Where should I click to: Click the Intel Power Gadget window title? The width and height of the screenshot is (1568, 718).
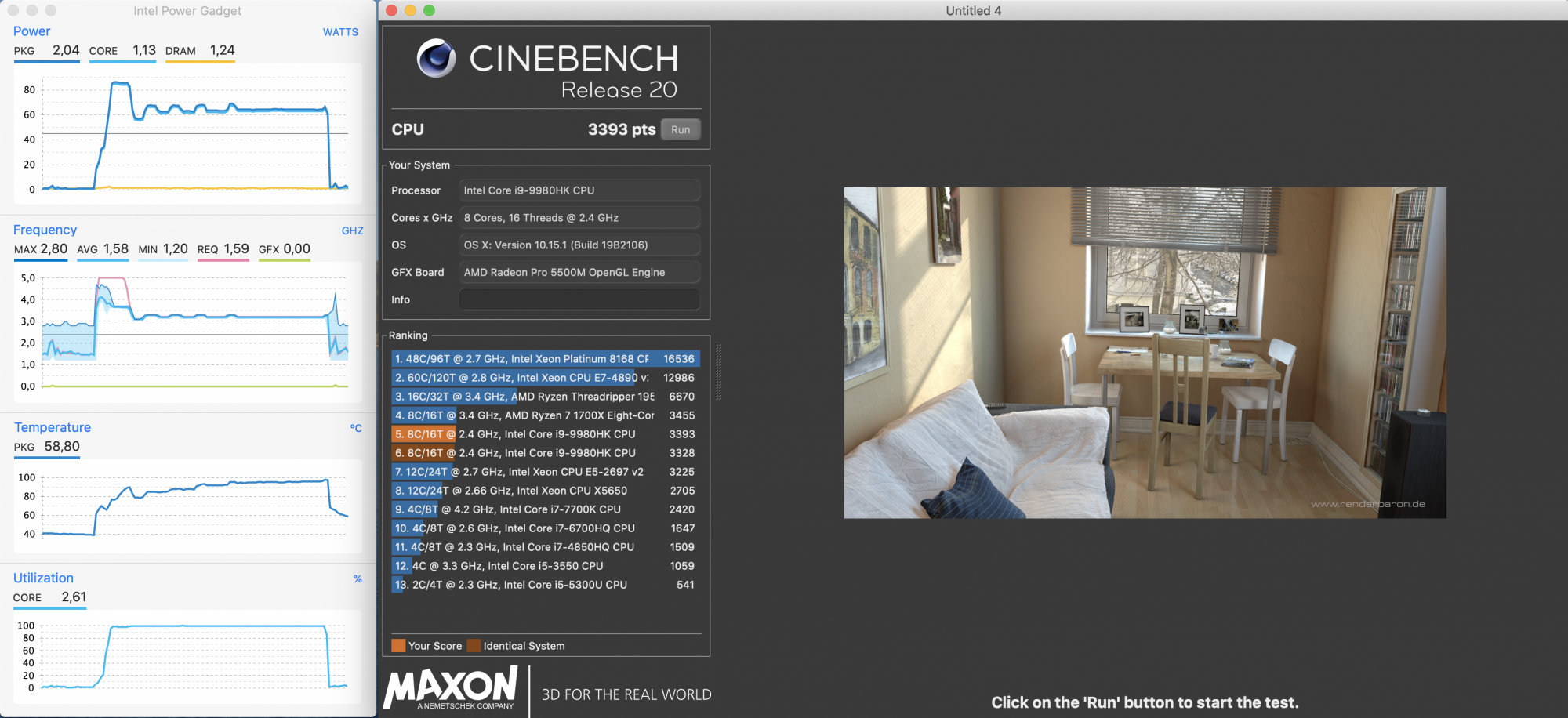[x=187, y=11]
